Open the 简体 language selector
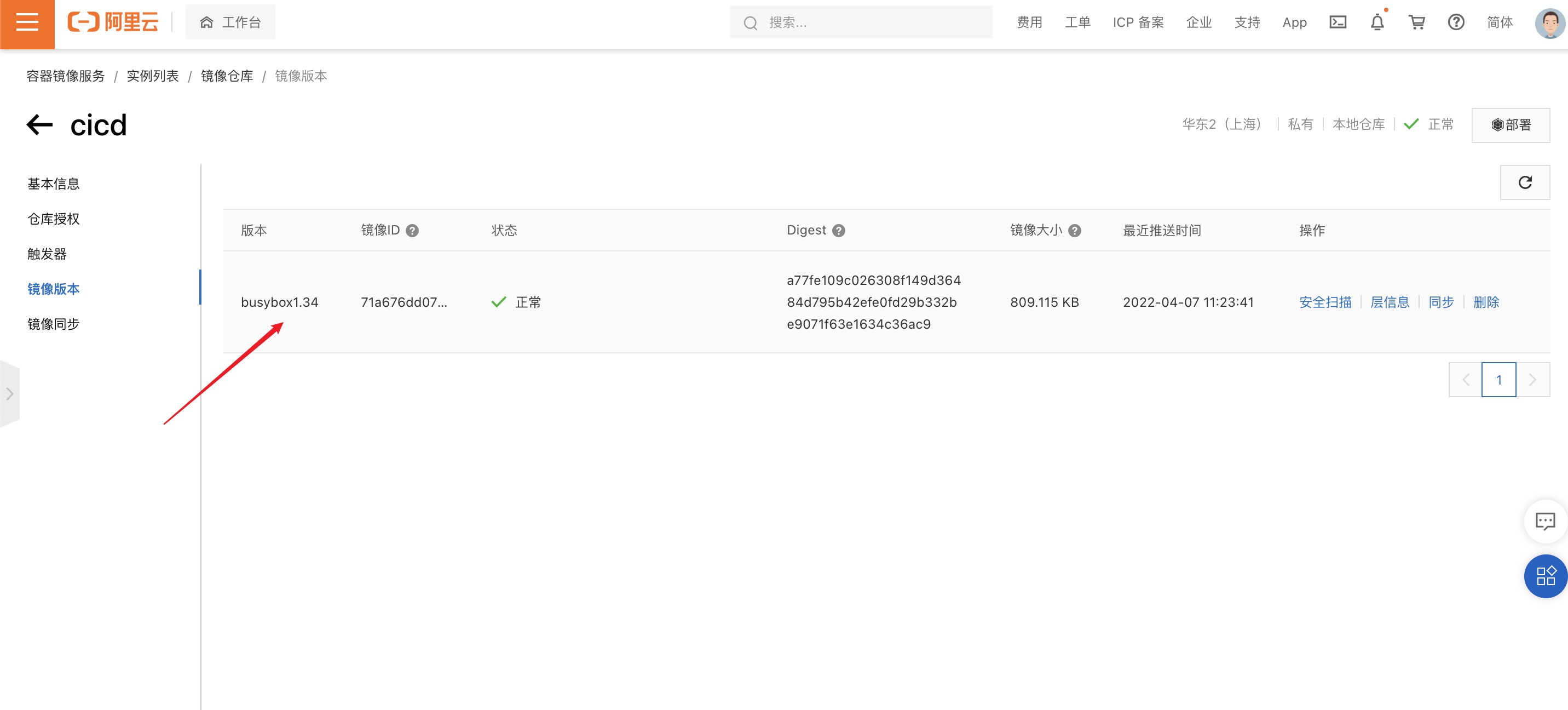This screenshot has height=710, width=1568. click(1499, 22)
